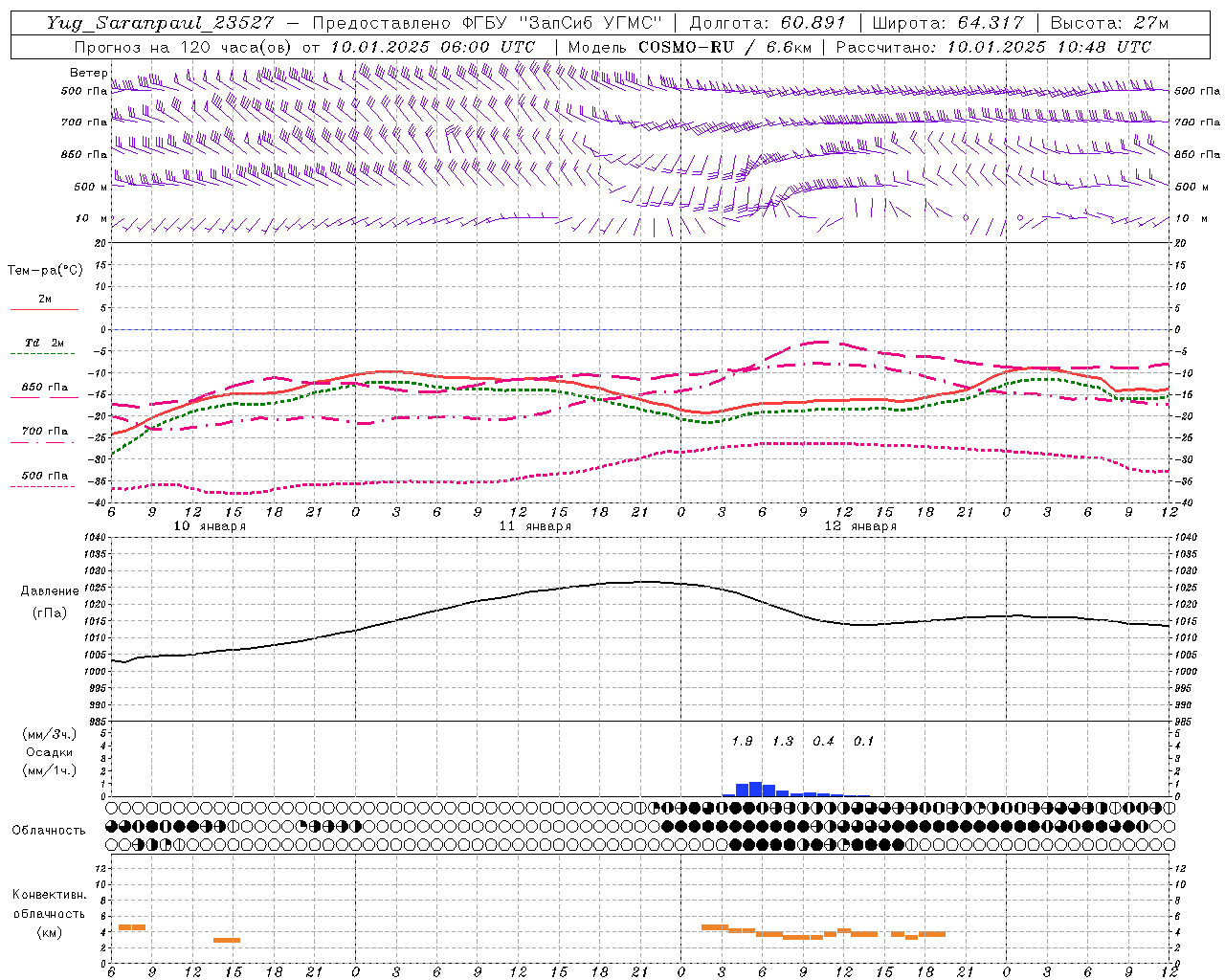Click the precipitation value '1.3'
Viewport: 1225px width, 980px height.
[783, 742]
